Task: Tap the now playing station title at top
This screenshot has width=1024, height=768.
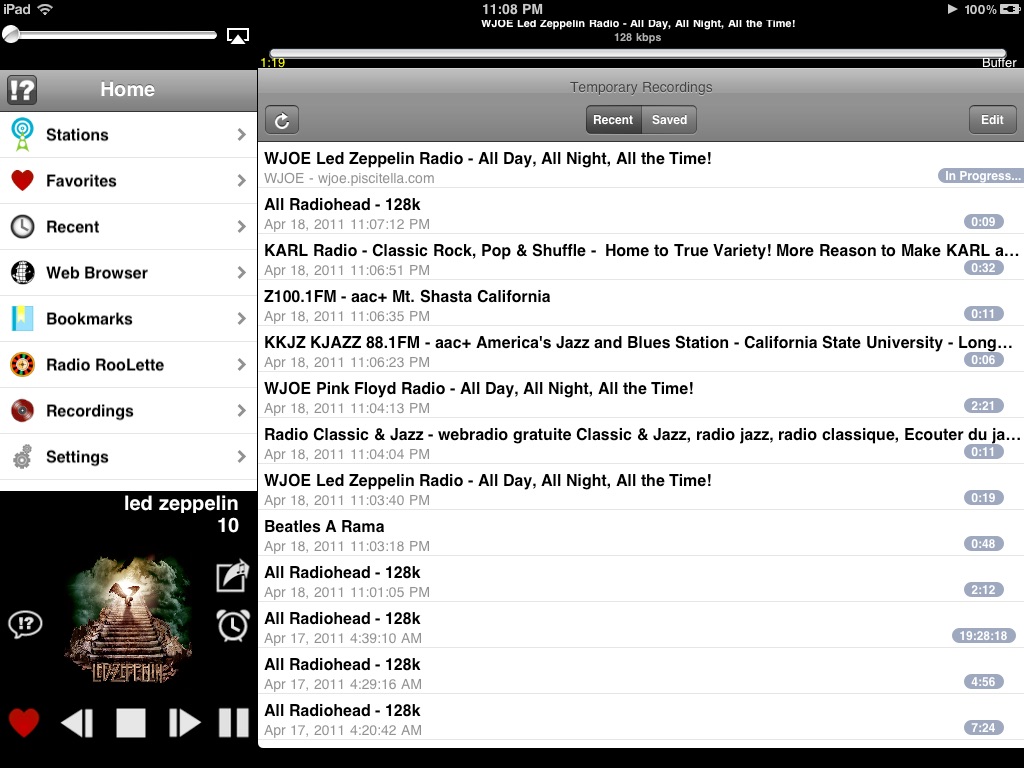Action: pyautogui.click(x=638, y=24)
